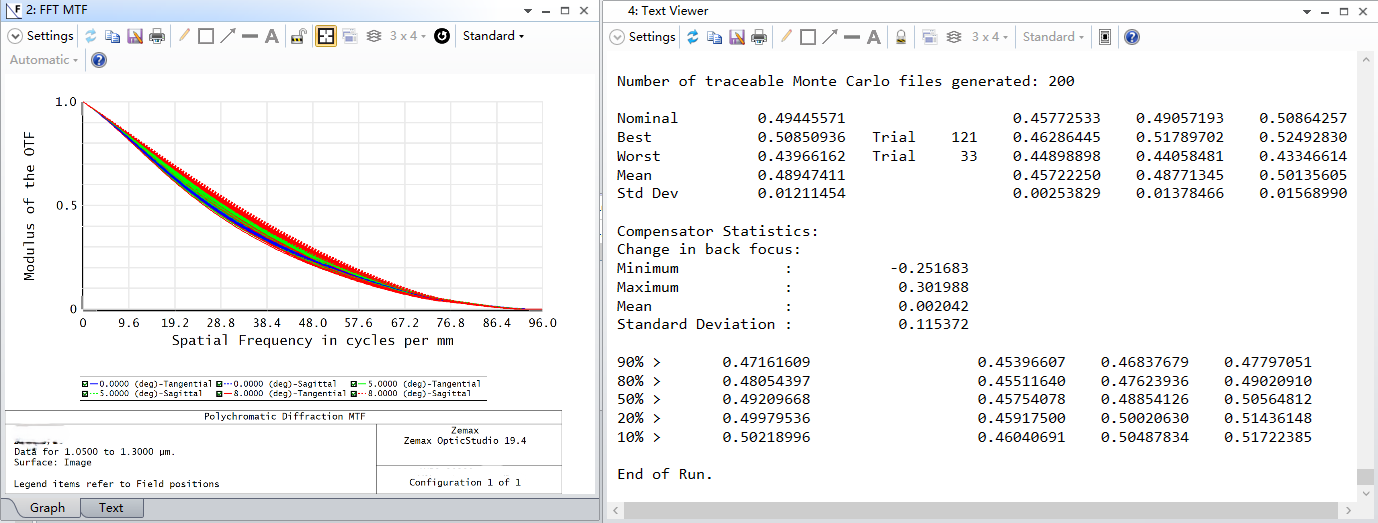Open the Standard dropdown in FFT MTF toolbar
The image size is (1378, 523).
tap(493, 36)
